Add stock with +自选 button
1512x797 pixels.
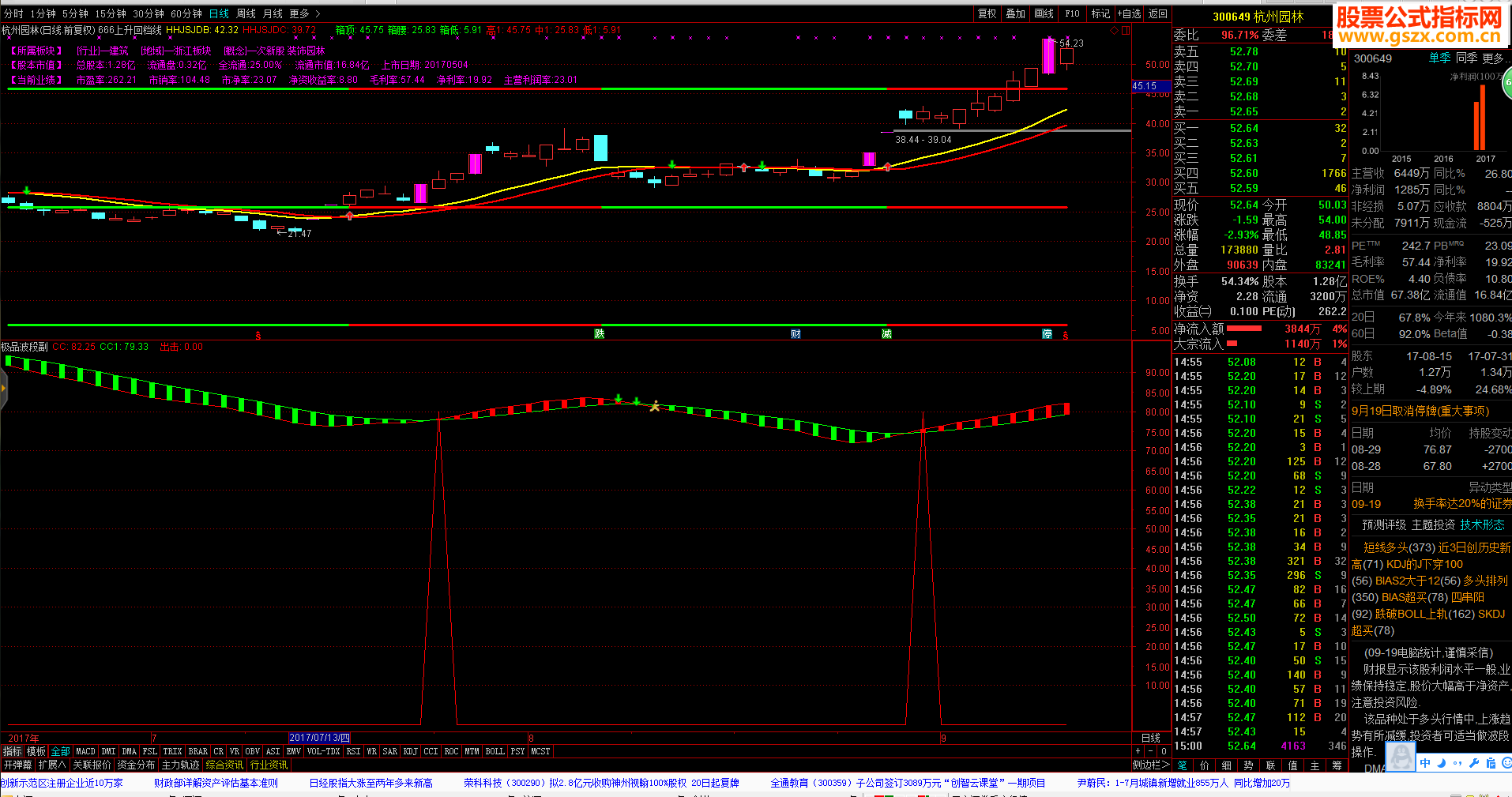[1129, 13]
